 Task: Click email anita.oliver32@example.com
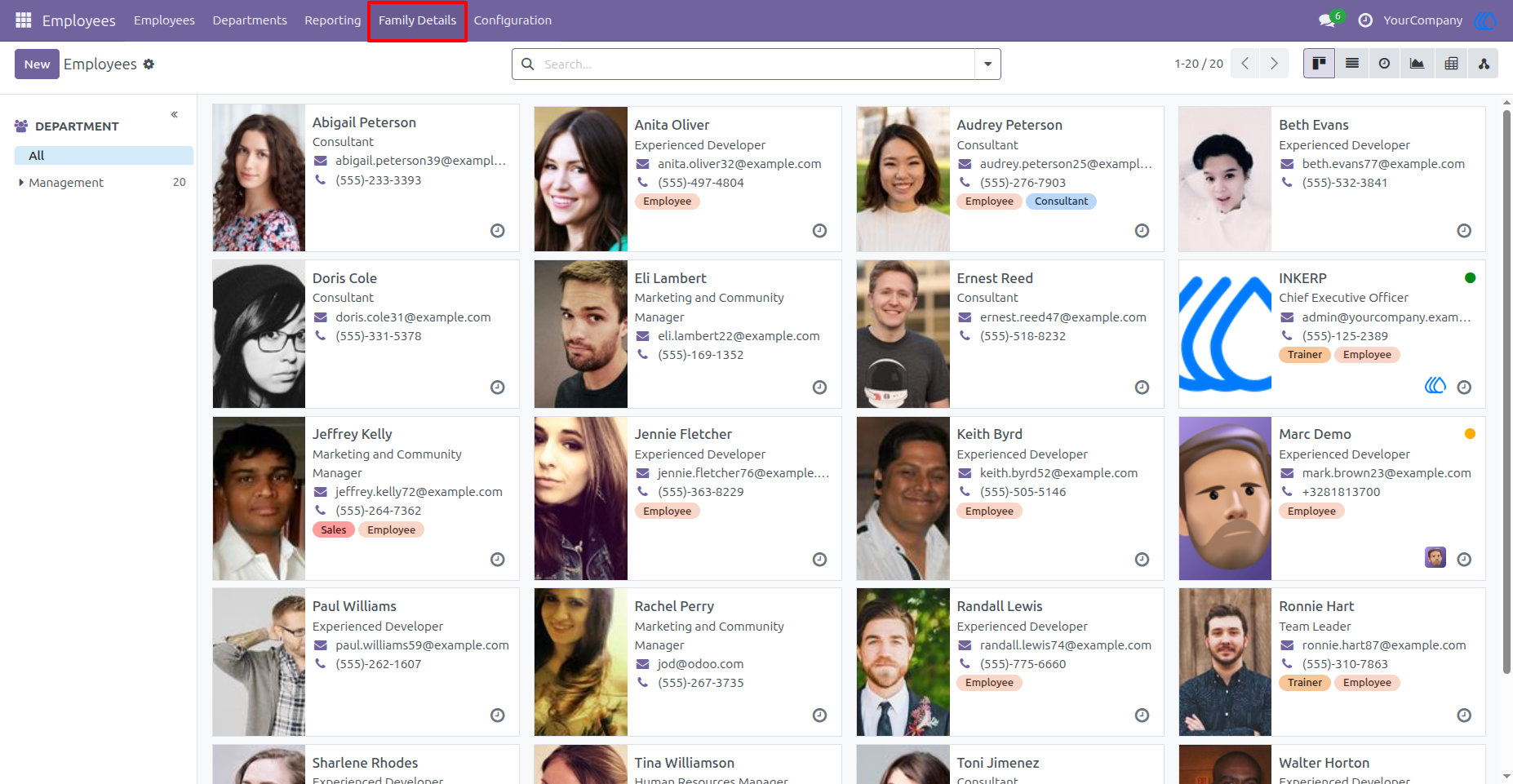[739, 164]
